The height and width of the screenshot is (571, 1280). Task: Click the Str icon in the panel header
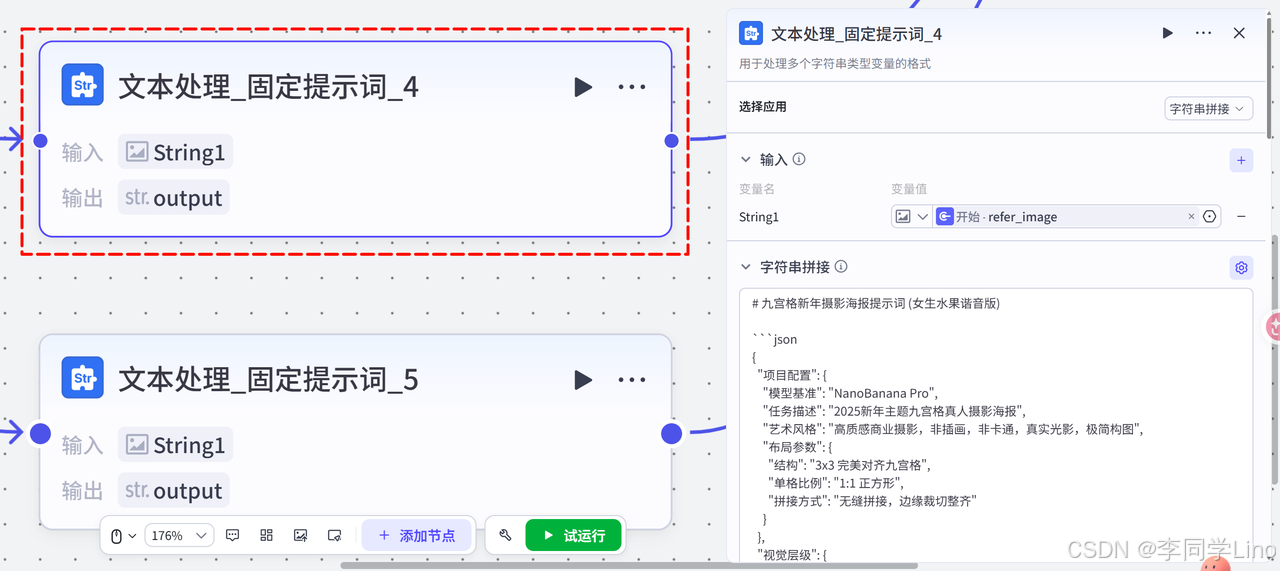[751, 33]
